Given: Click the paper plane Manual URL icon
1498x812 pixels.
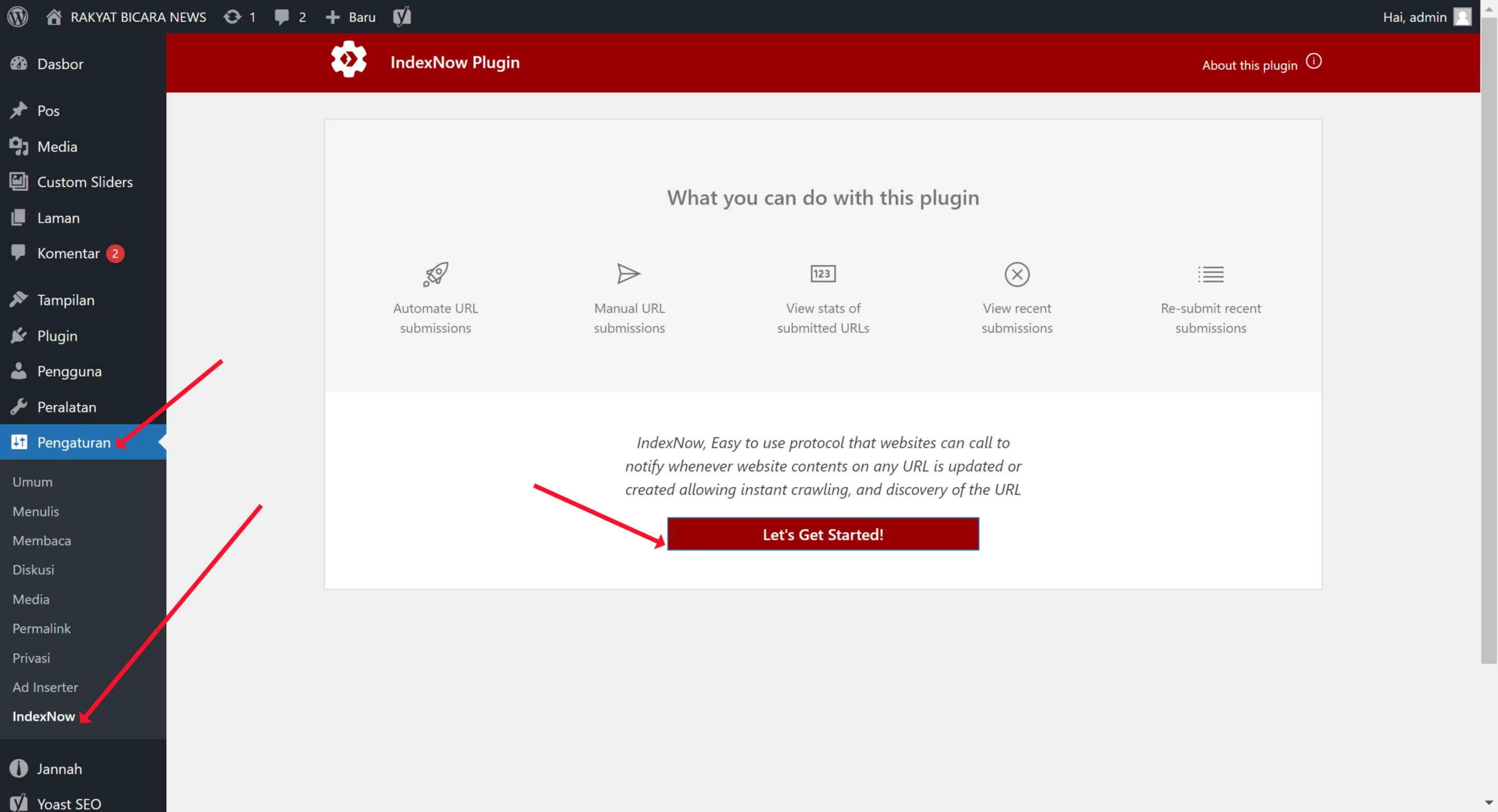Looking at the screenshot, I should click(629, 274).
